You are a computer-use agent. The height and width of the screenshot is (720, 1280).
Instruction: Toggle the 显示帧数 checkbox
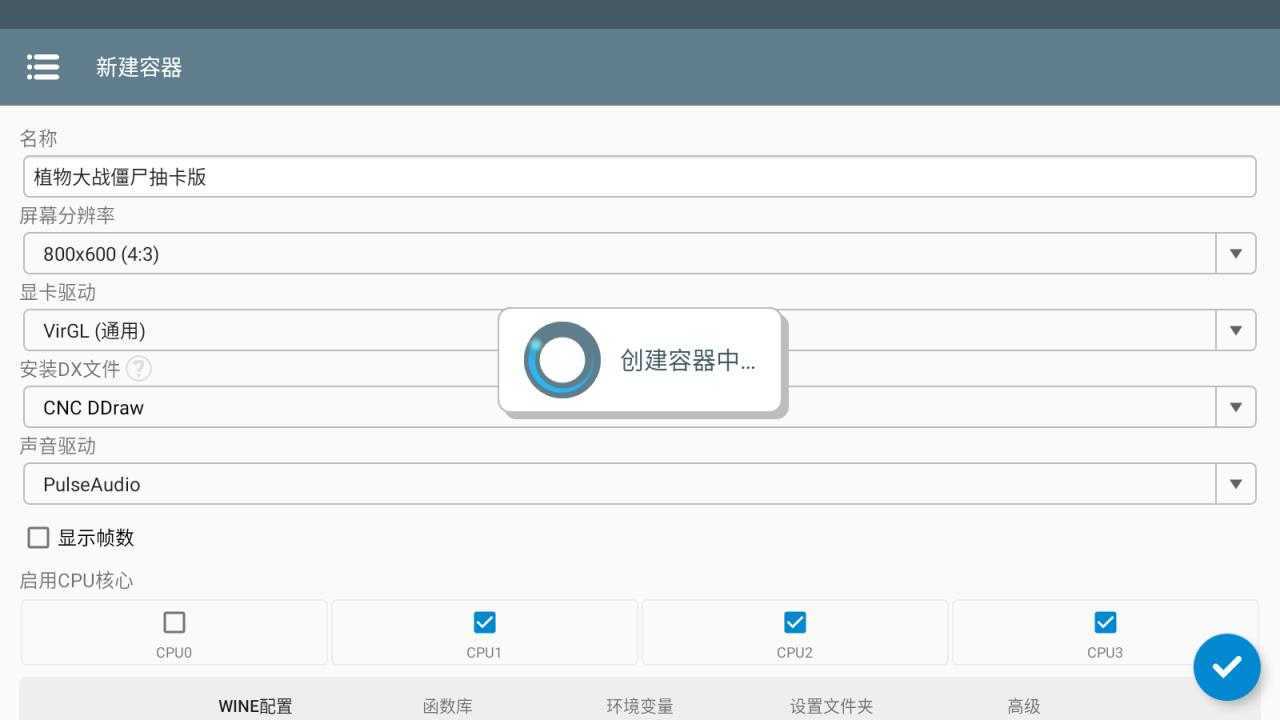(38, 538)
